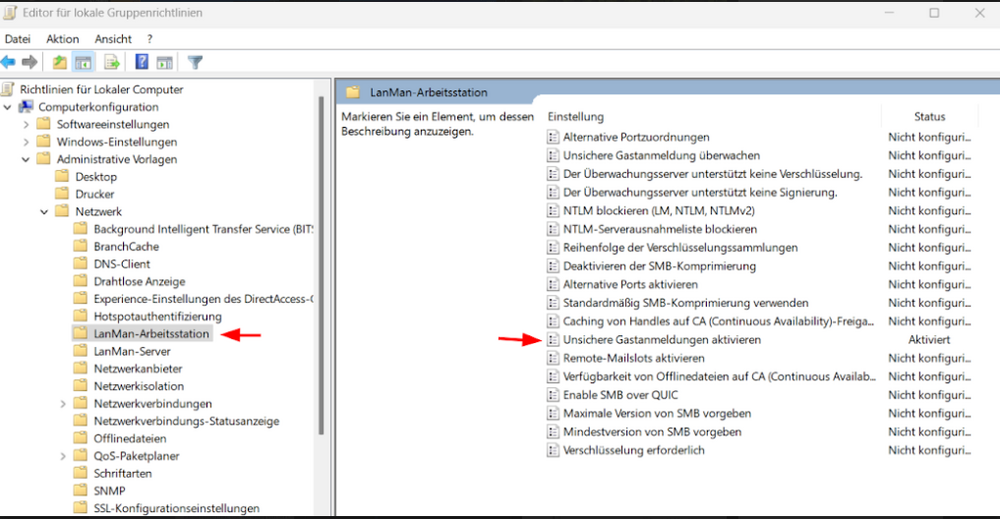
Task: Click the policy icon of Verschlüsselung erforderlich
Action: click(x=552, y=450)
